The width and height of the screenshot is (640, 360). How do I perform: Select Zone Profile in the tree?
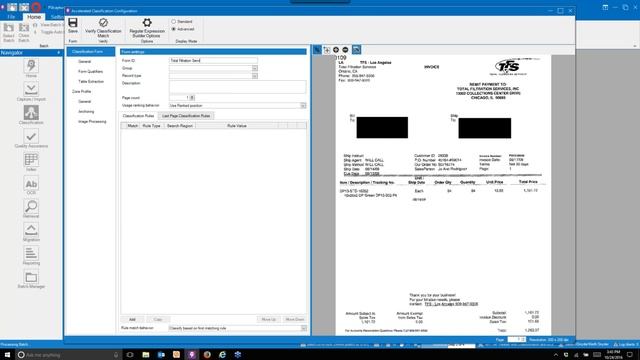click(x=82, y=91)
